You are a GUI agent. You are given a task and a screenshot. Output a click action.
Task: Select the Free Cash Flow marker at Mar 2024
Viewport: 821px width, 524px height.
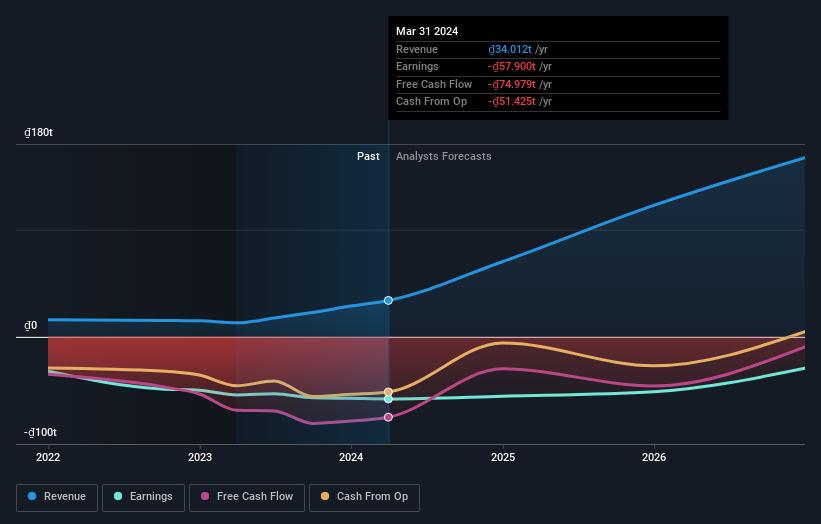click(x=388, y=417)
